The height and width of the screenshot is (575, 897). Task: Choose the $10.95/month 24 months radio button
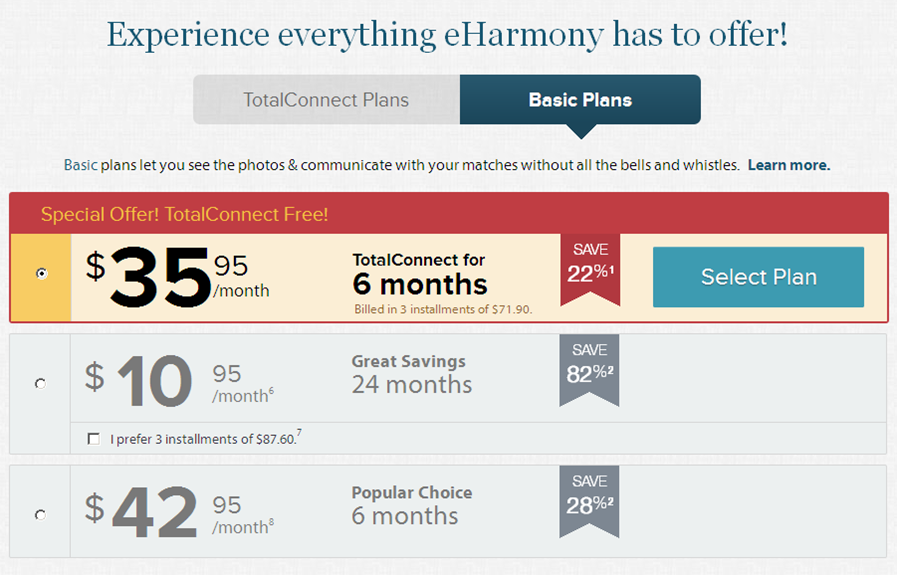coord(40,383)
